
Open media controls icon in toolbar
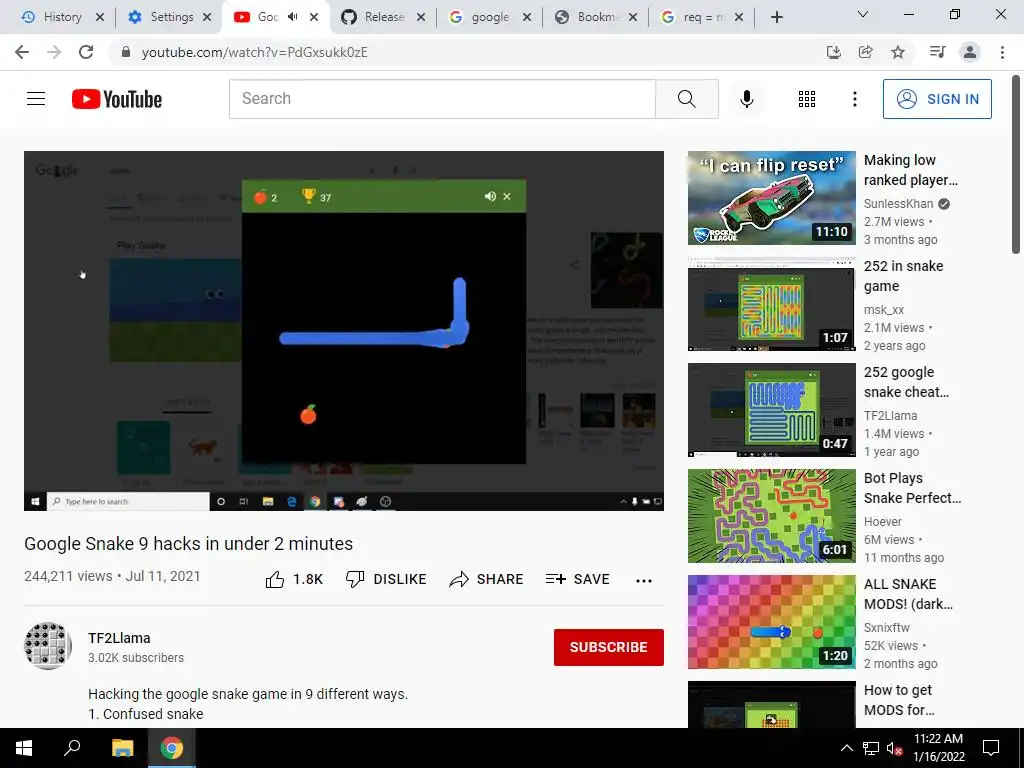[937, 52]
